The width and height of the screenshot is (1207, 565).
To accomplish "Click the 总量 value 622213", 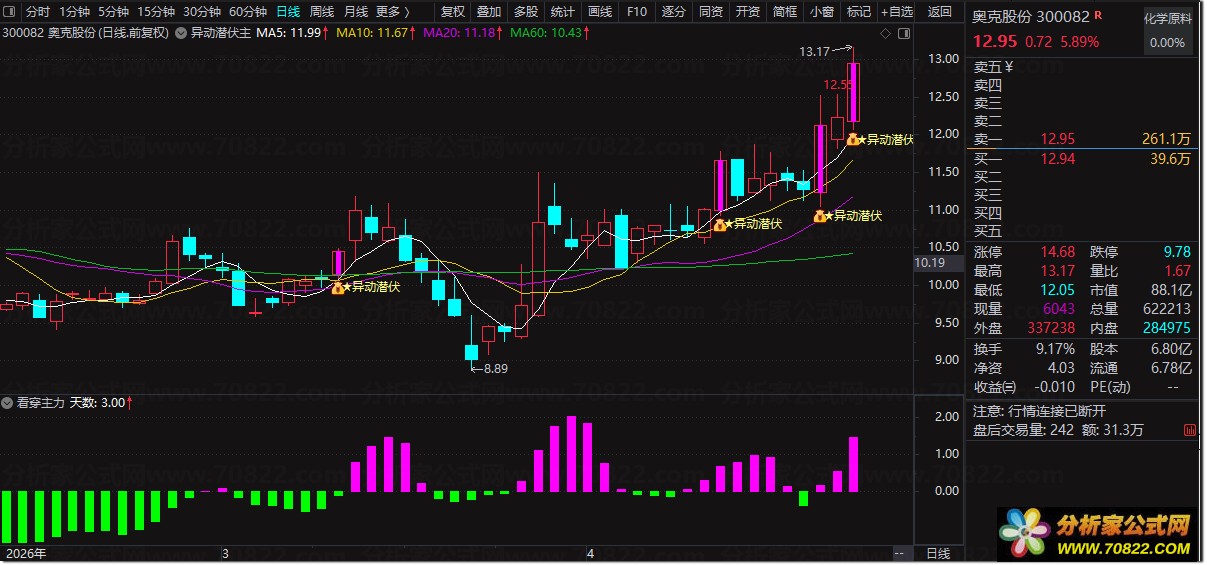I will coord(1167,309).
